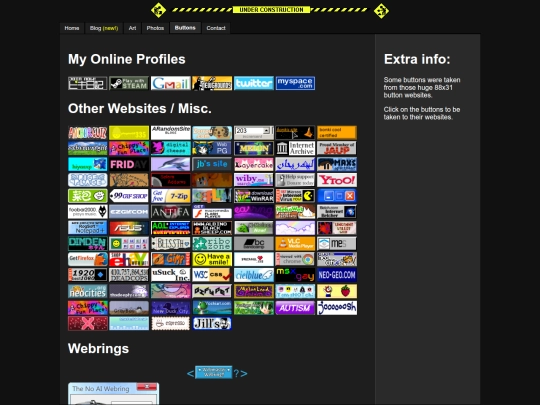Image resolution: width=540 pixels, height=405 pixels.
Task: Open the myspace.com profile button
Action: (x=295, y=83)
